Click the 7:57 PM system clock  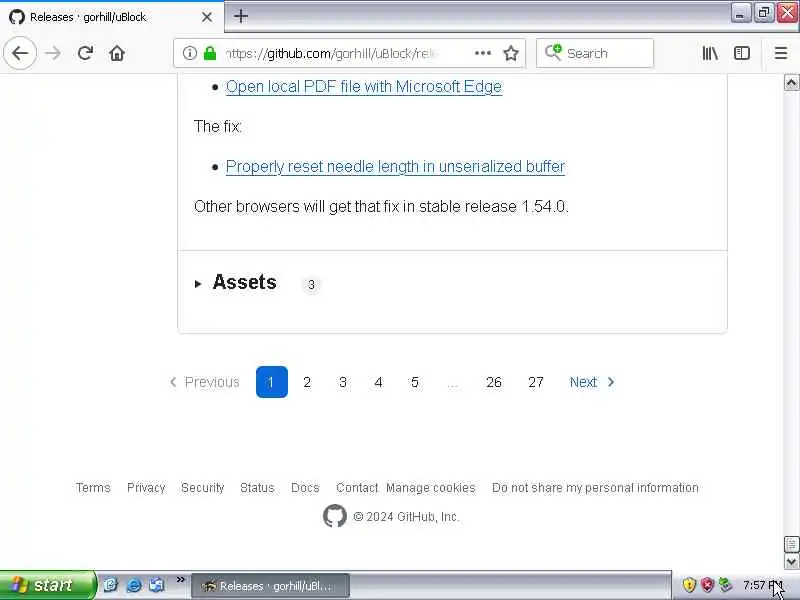point(762,585)
